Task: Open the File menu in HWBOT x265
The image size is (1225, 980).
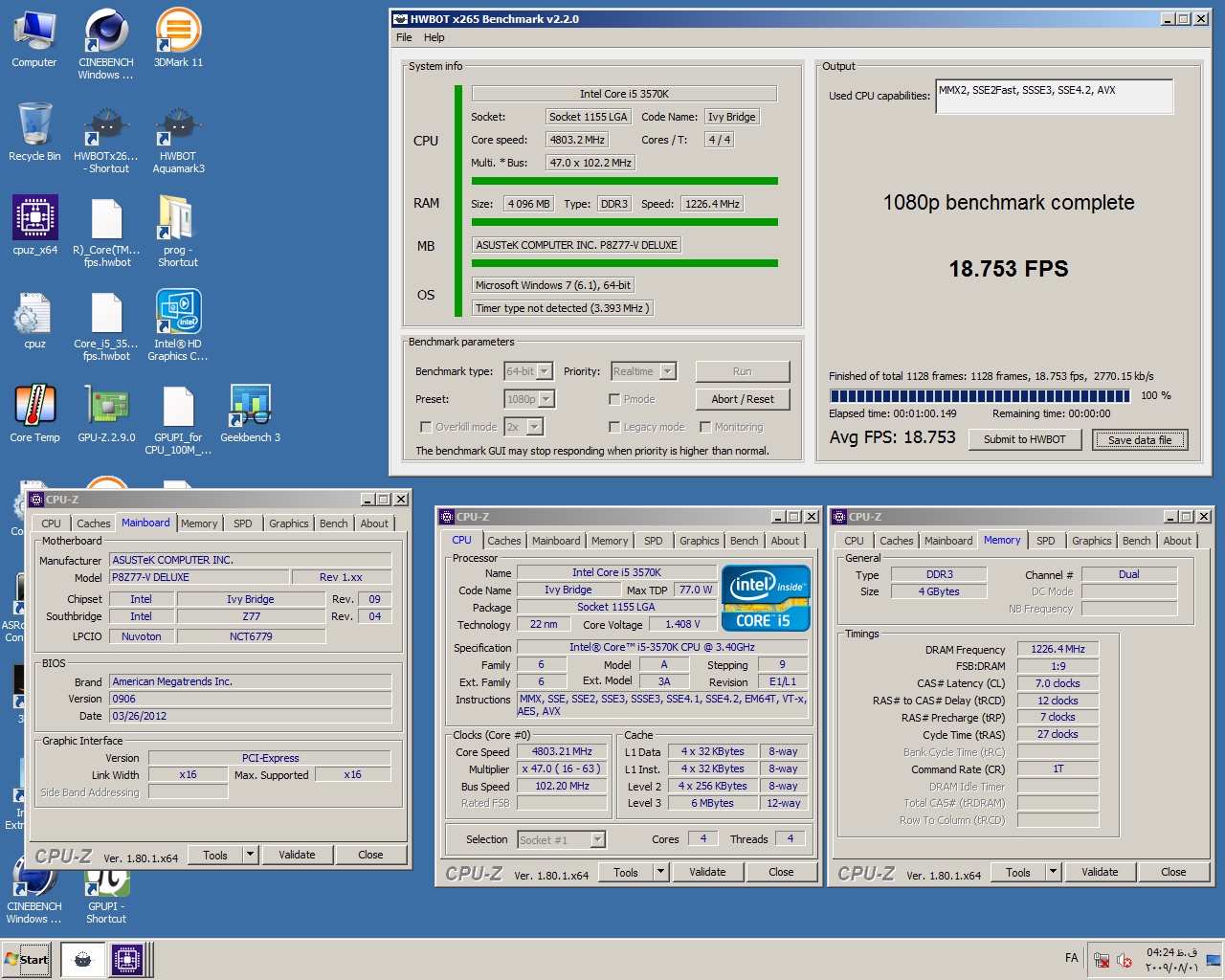Action: [x=404, y=37]
